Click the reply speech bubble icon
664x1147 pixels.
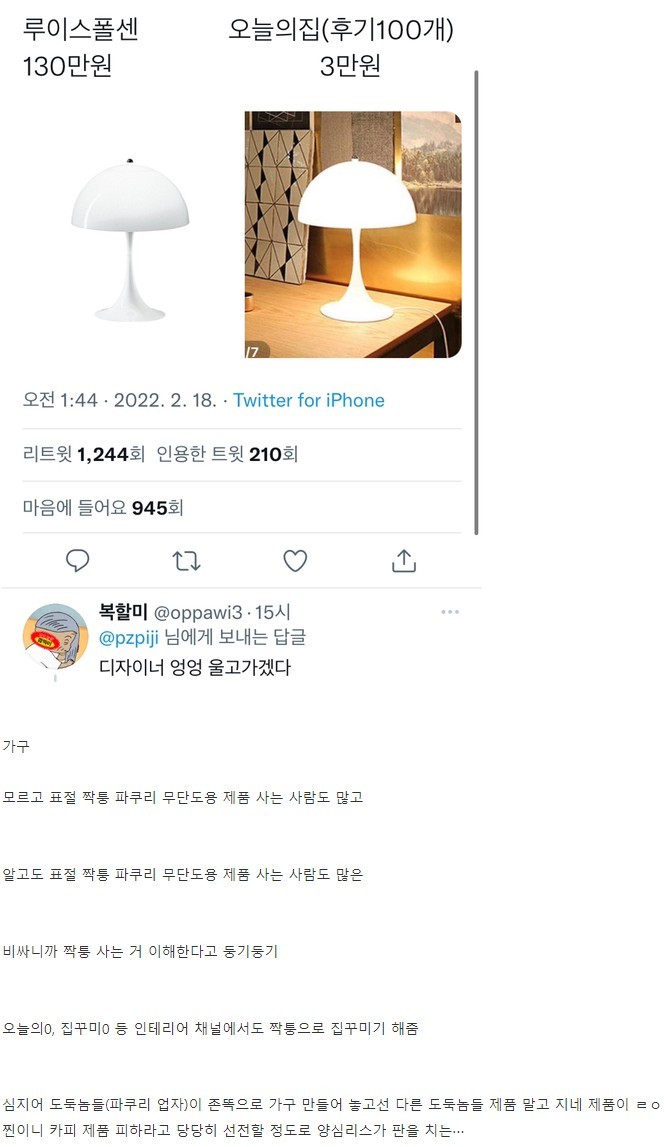(x=78, y=560)
